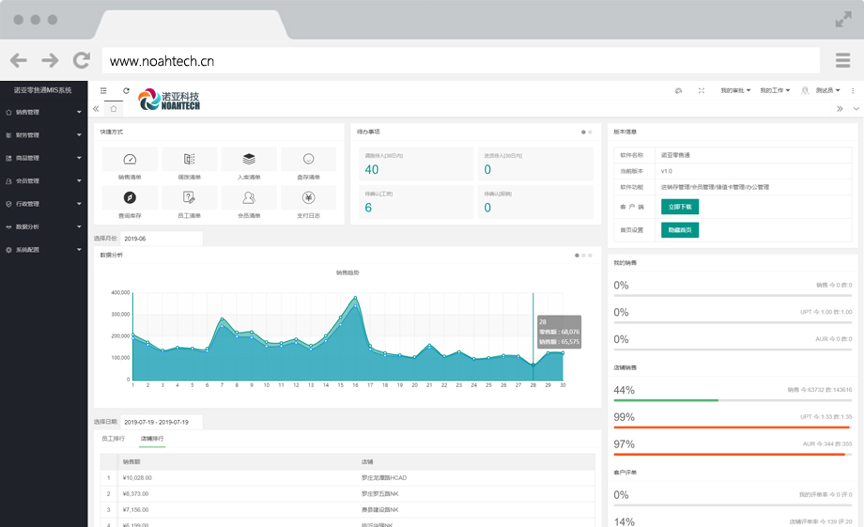Screen dimensions: 864x527
Task: Select the third 数据分析 carousel dot
Action: pyautogui.click(x=591, y=255)
